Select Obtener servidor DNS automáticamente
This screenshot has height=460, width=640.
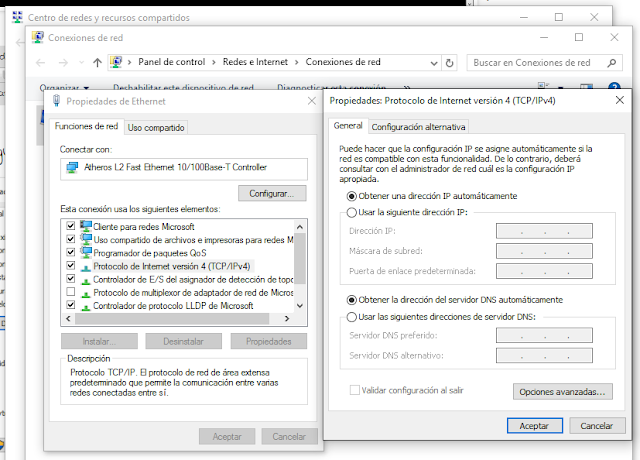pyautogui.click(x=351, y=300)
